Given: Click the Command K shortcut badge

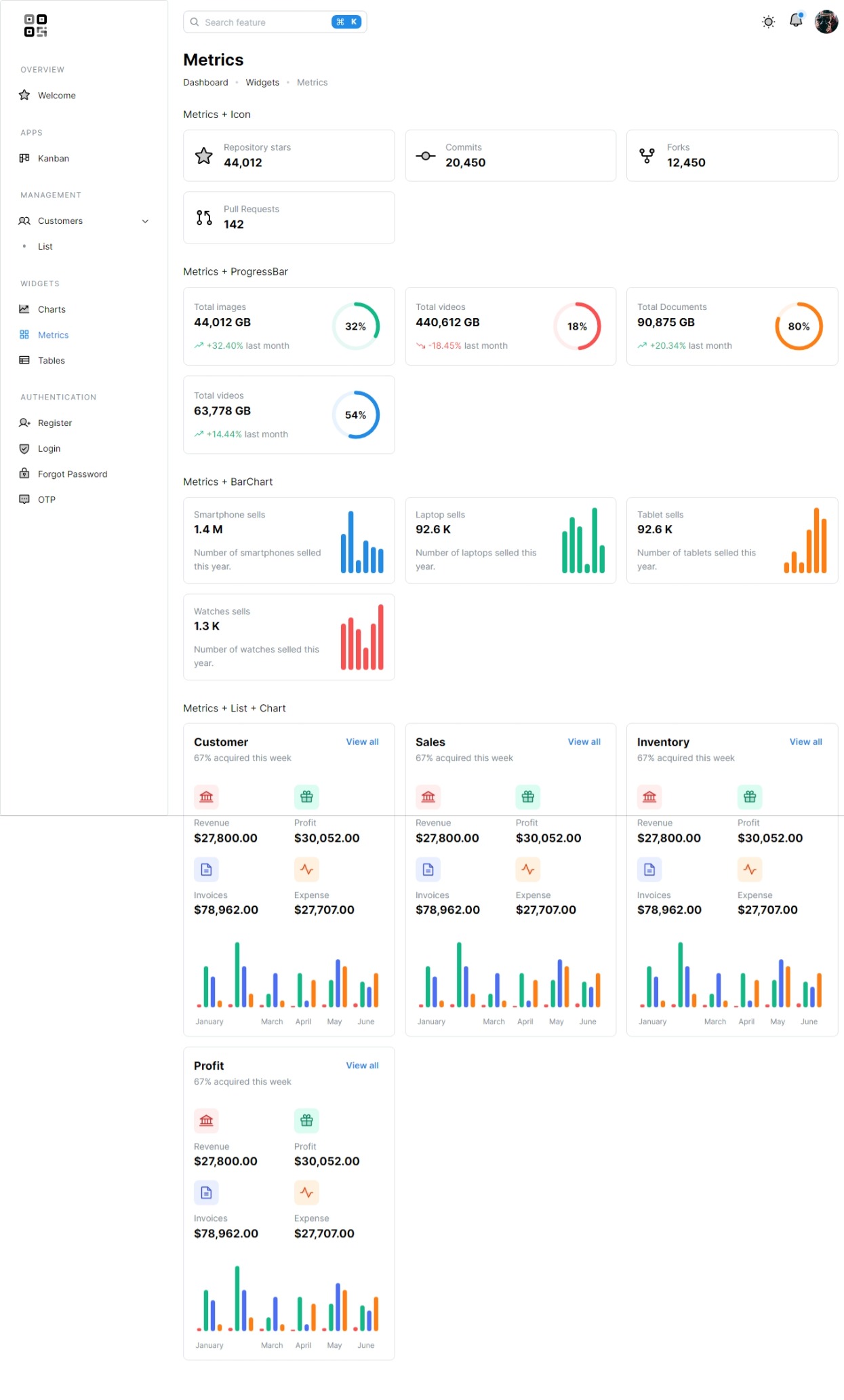Looking at the screenshot, I should click(346, 22).
